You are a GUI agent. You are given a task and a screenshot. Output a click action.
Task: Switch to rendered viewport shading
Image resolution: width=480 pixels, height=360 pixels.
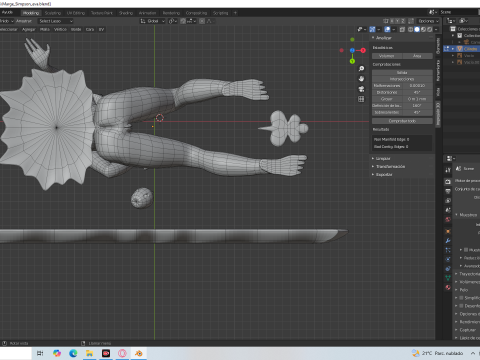click(x=429, y=29)
